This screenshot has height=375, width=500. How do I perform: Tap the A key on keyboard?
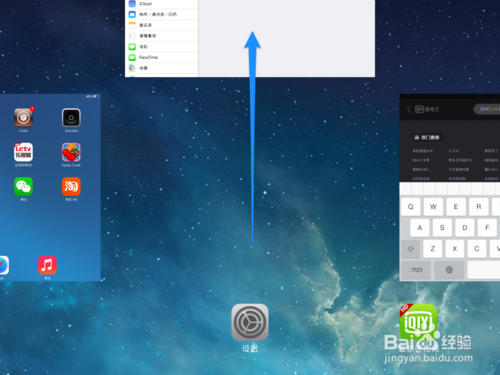(x=420, y=228)
